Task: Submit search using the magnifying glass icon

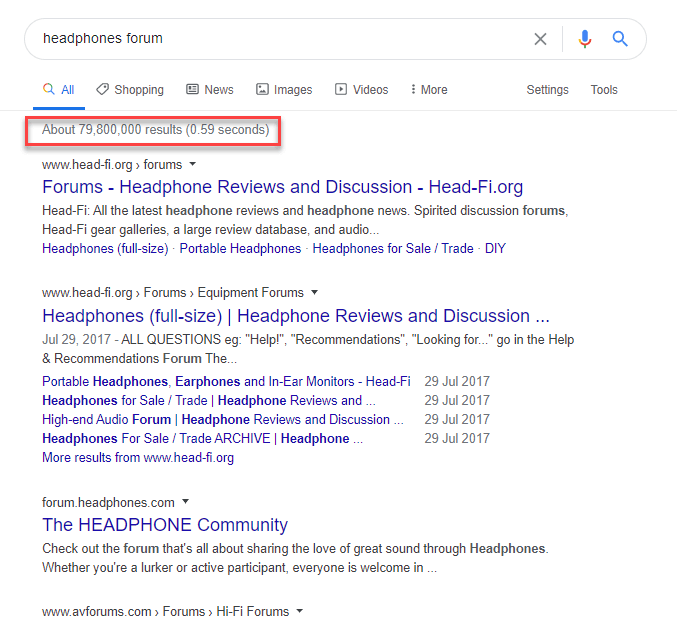Action: (620, 39)
